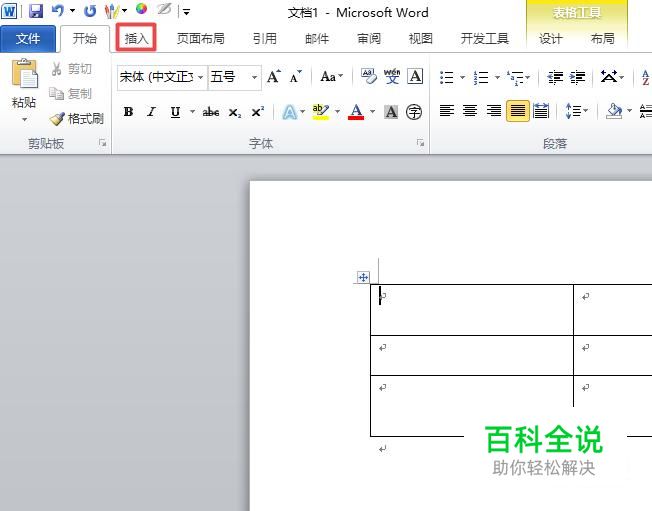Toggle Underline formatting
This screenshot has height=511, width=652.
[175, 112]
